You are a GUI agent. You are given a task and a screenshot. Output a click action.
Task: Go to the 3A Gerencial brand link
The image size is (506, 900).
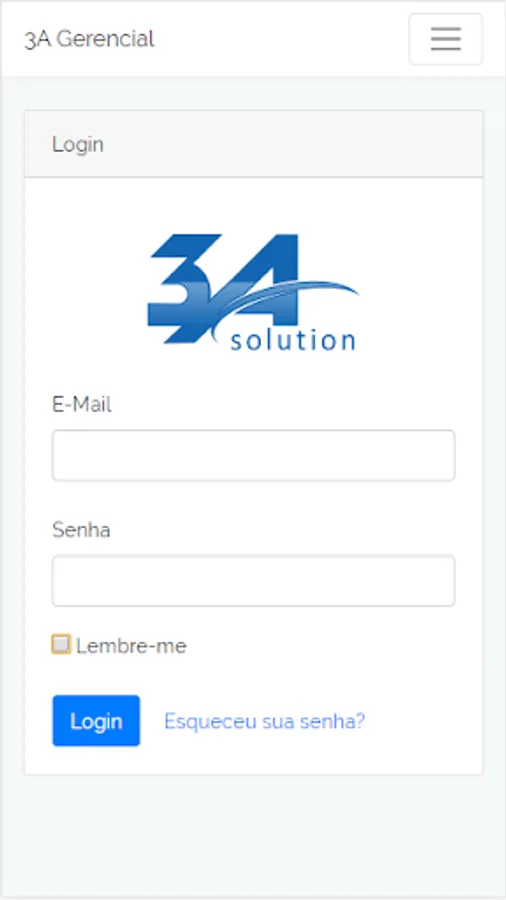[x=89, y=39]
